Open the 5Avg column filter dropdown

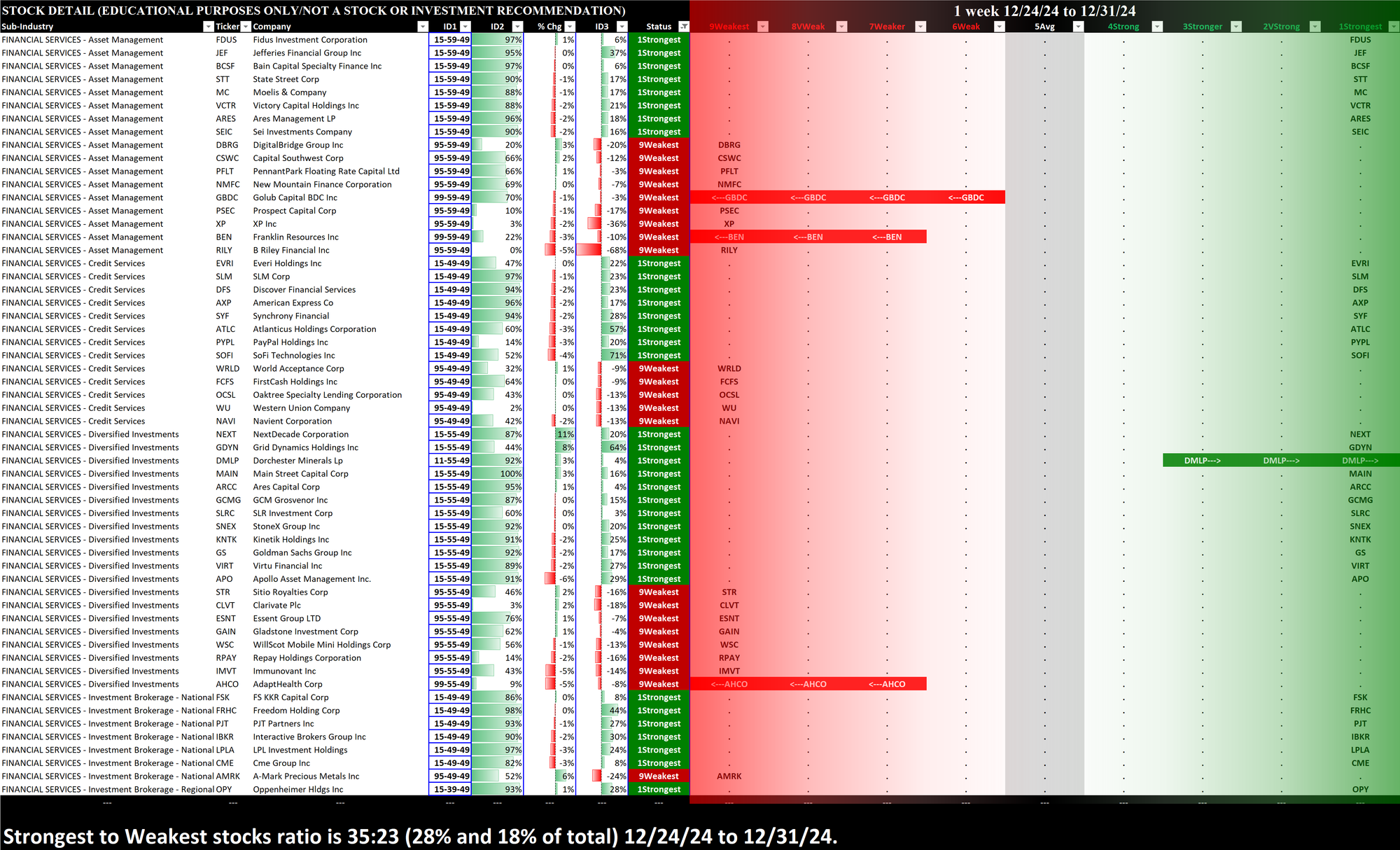1078,27
